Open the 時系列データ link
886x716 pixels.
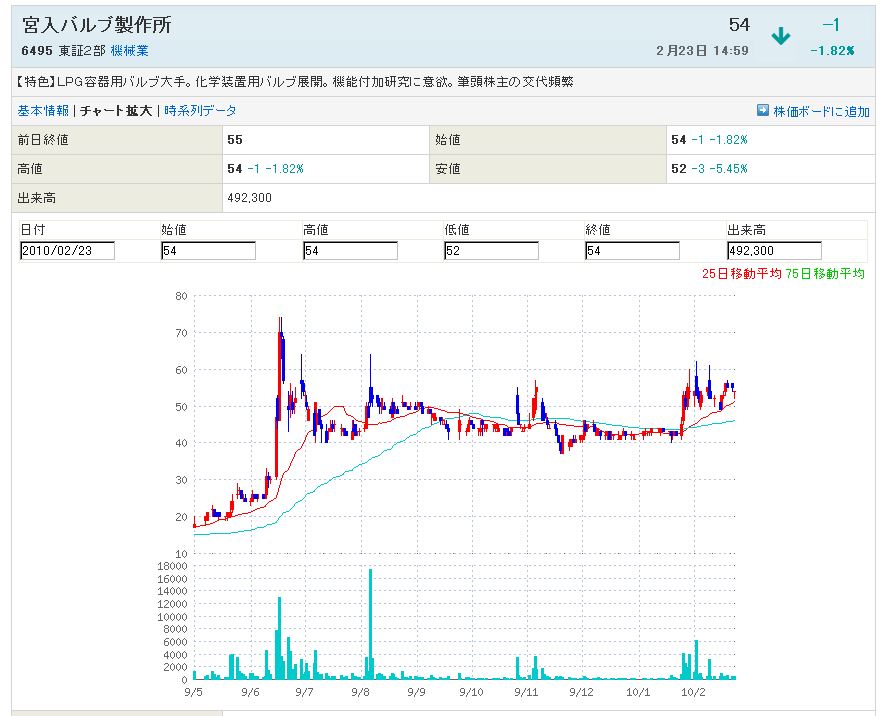point(200,111)
